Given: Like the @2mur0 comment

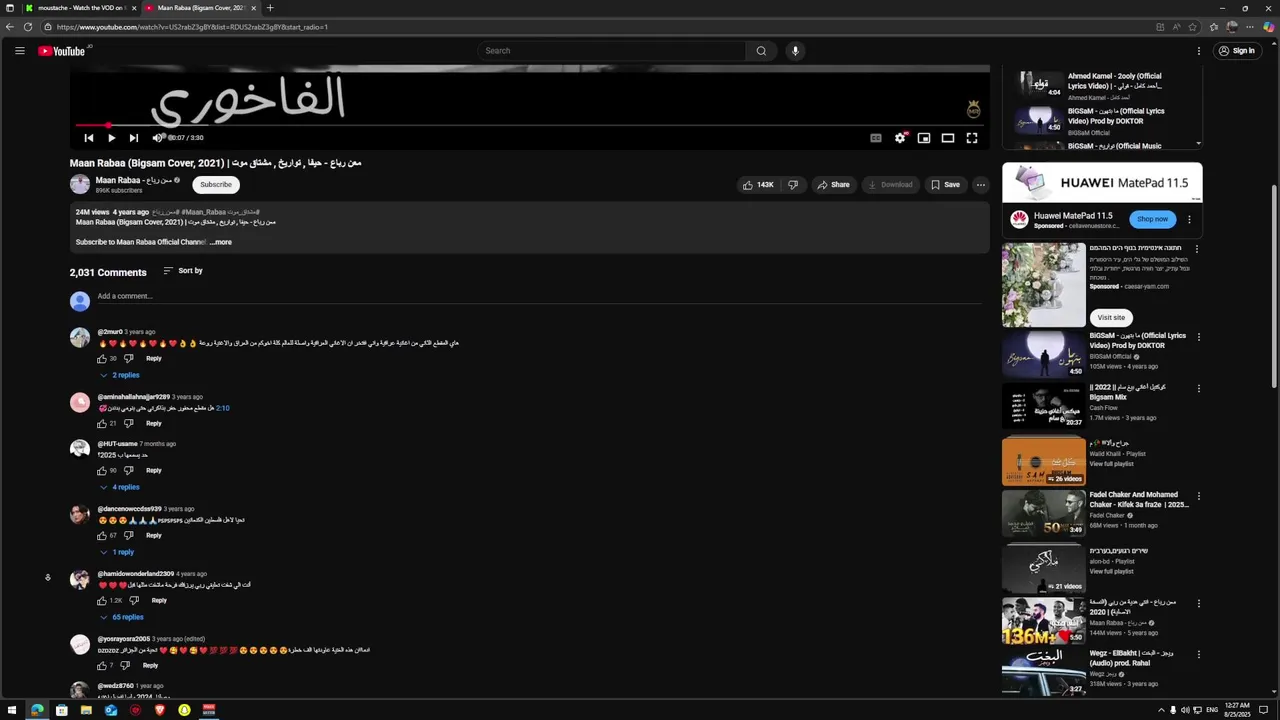Looking at the screenshot, I should click(x=102, y=358).
